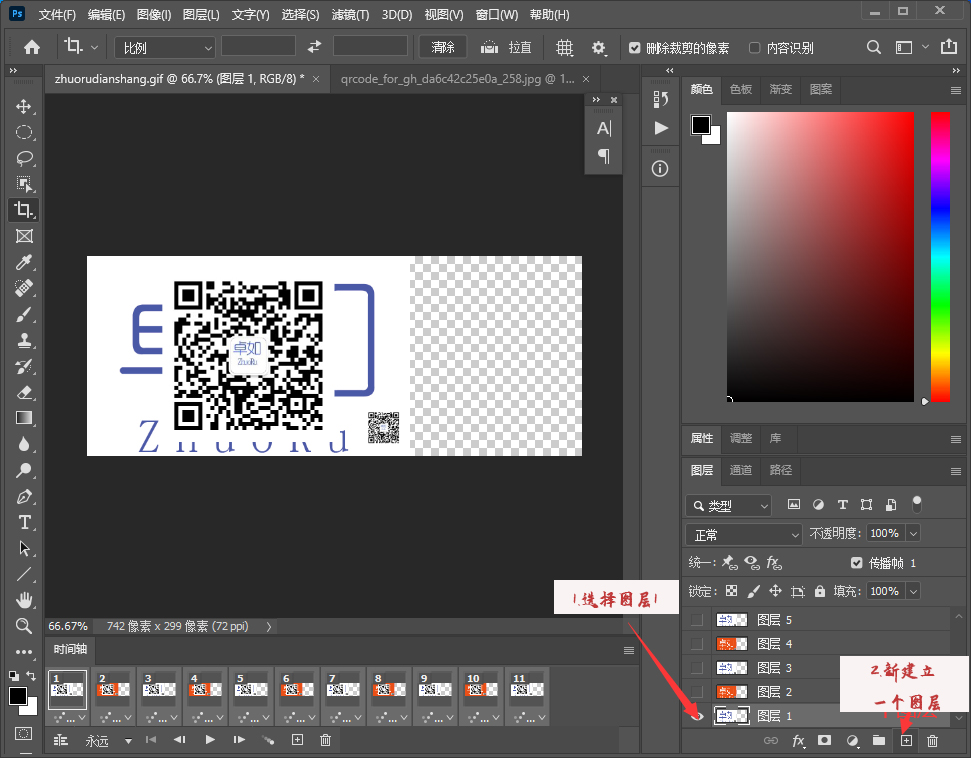Create a new layer with plus icon

click(x=906, y=741)
